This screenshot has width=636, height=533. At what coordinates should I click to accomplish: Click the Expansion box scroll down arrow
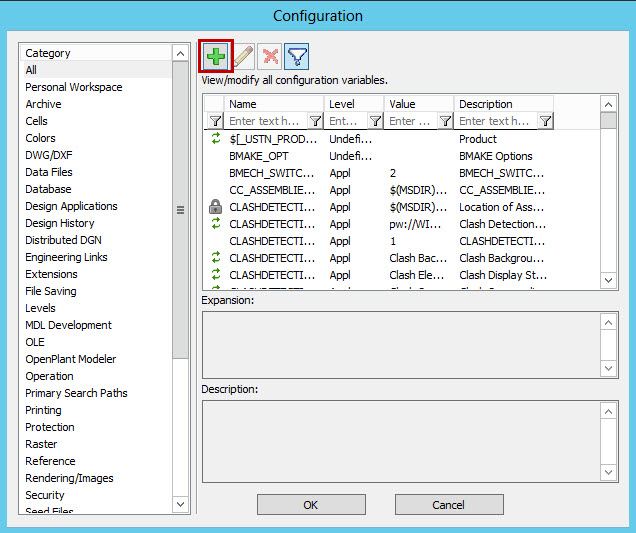click(608, 368)
